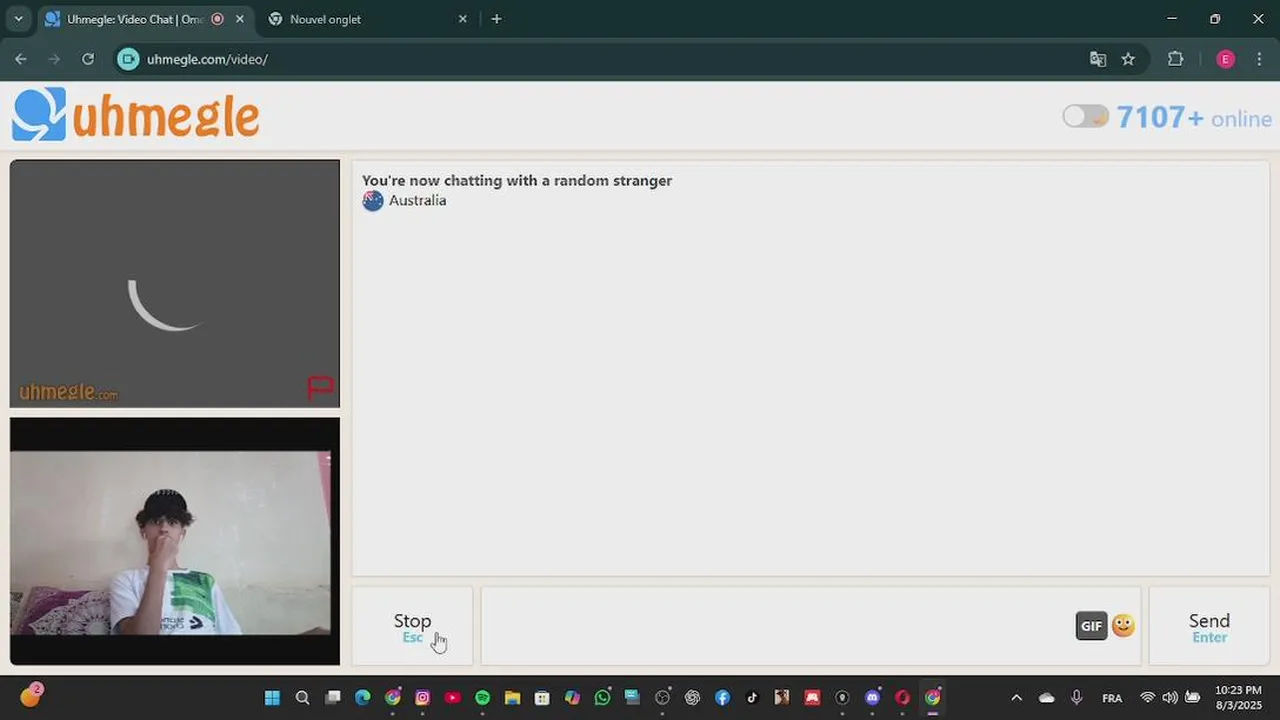The height and width of the screenshot is (720, 1280).
Task: Click your own webcam preview
Action: [x=175, y=541]
